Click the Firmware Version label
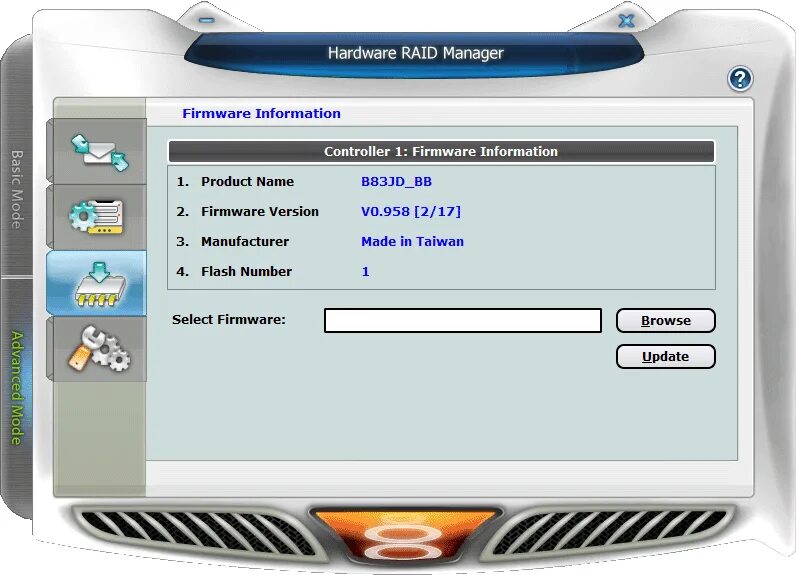 [x=260, y=212]
